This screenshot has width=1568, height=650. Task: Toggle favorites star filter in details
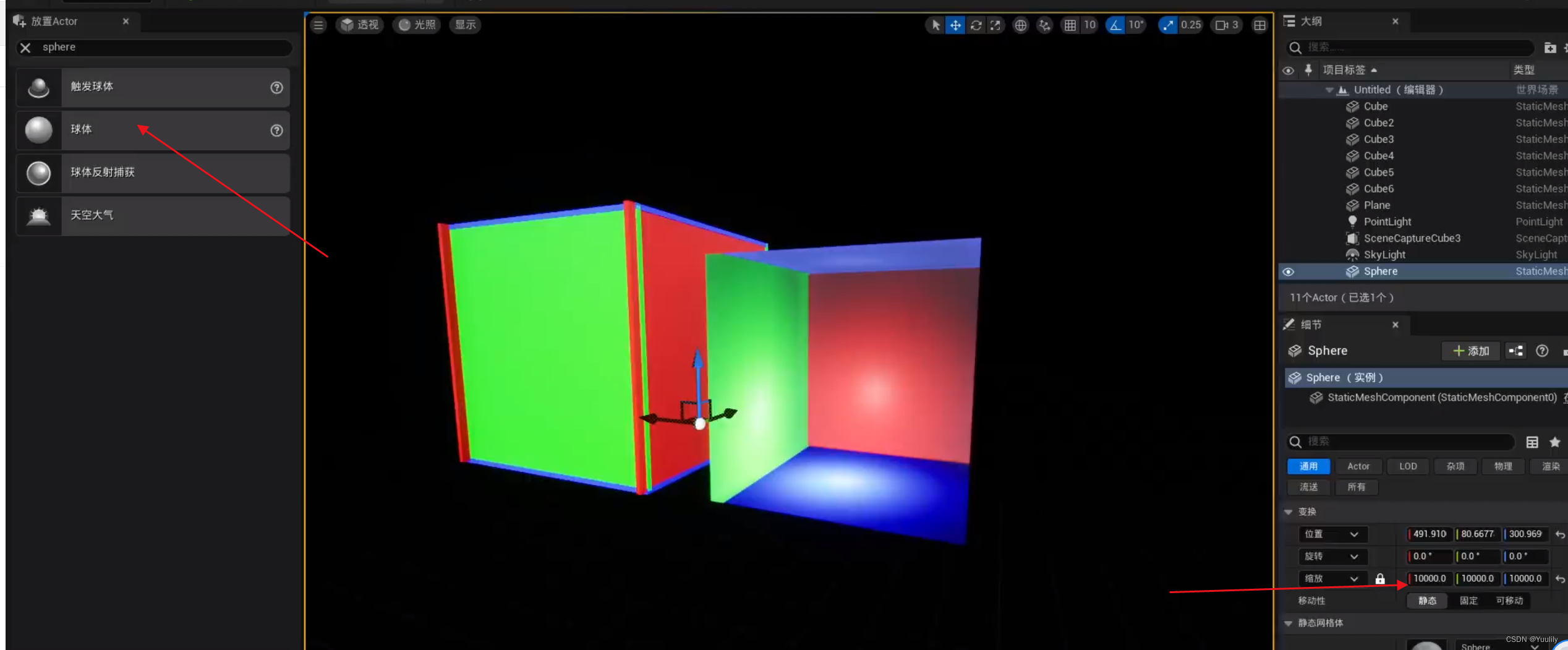click(1554, 442)
